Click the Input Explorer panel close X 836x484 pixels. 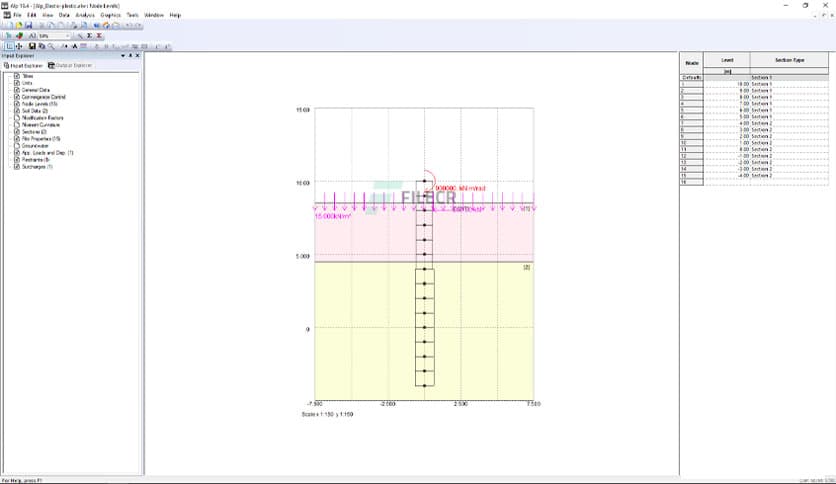coord(138,55)
